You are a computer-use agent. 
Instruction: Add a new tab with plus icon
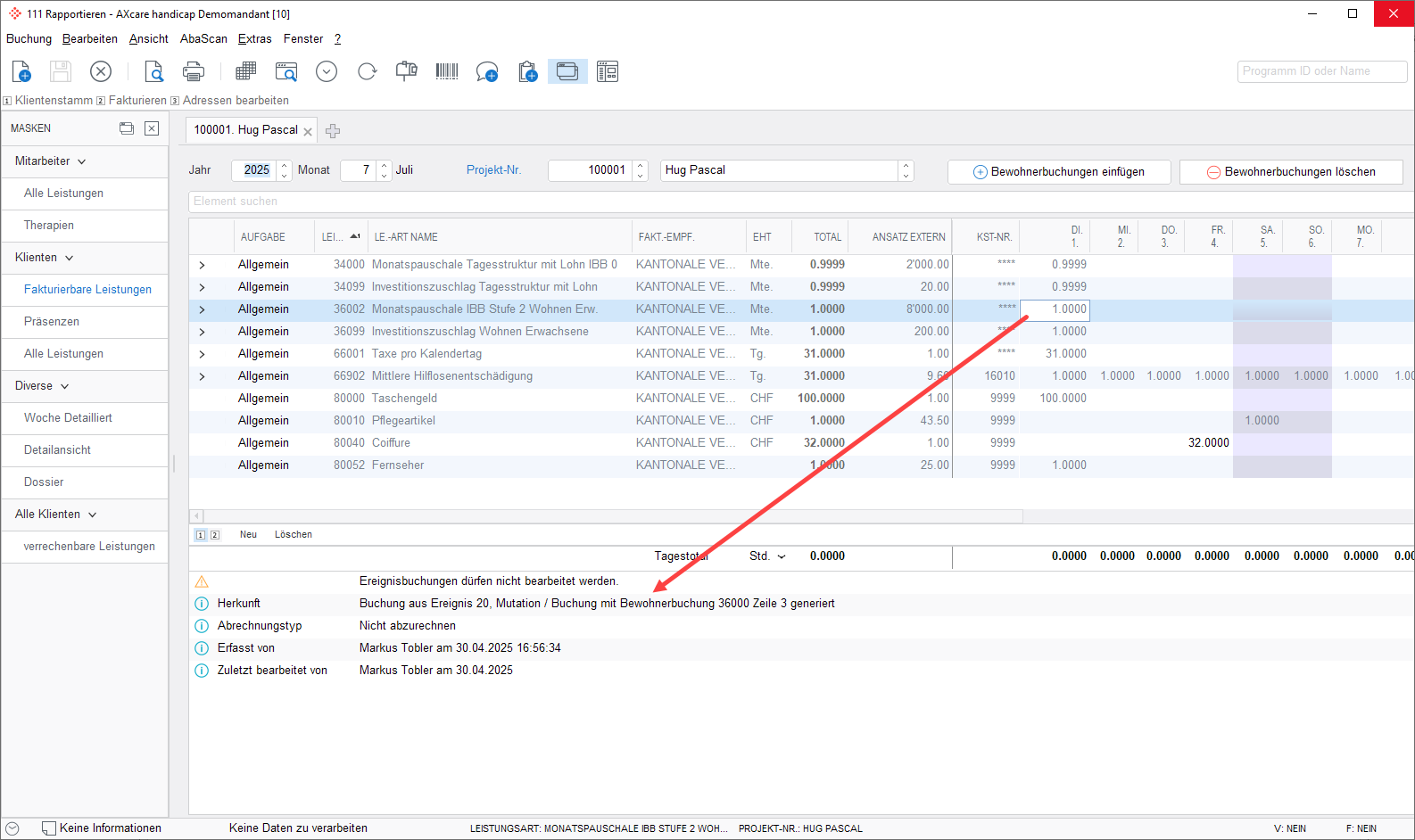333,131
